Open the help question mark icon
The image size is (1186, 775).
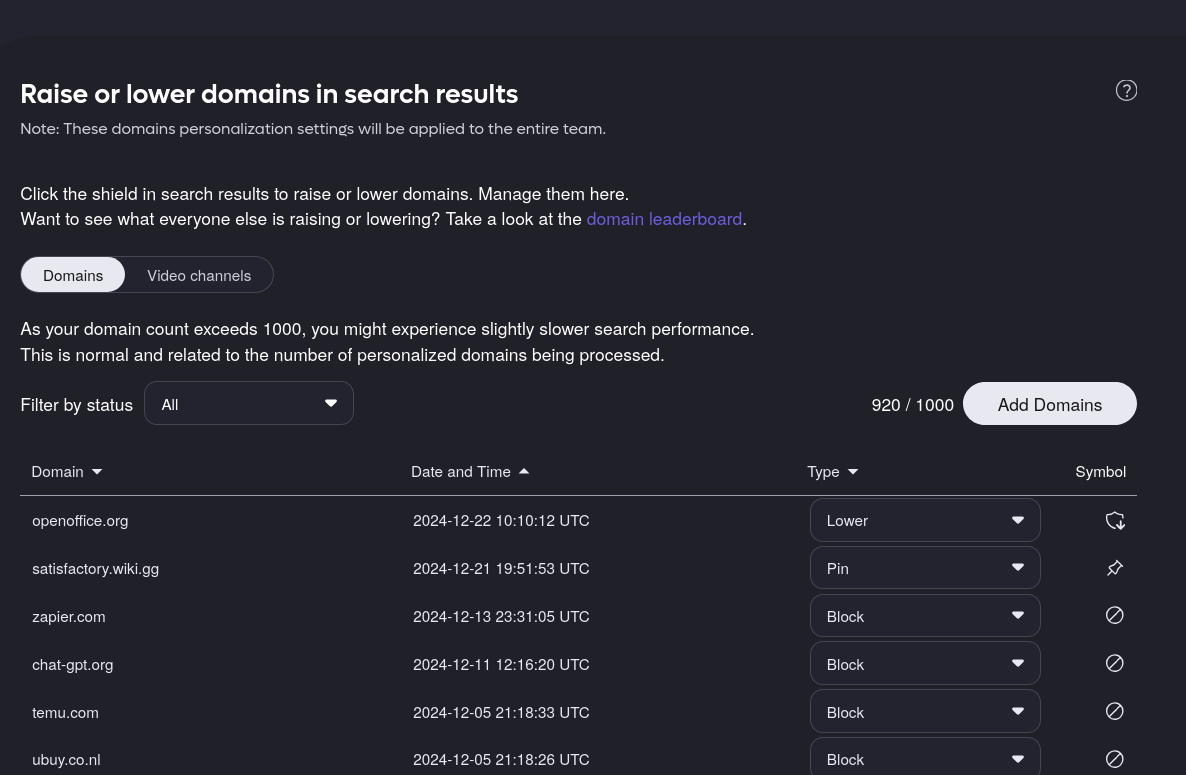pos(1126,91)
